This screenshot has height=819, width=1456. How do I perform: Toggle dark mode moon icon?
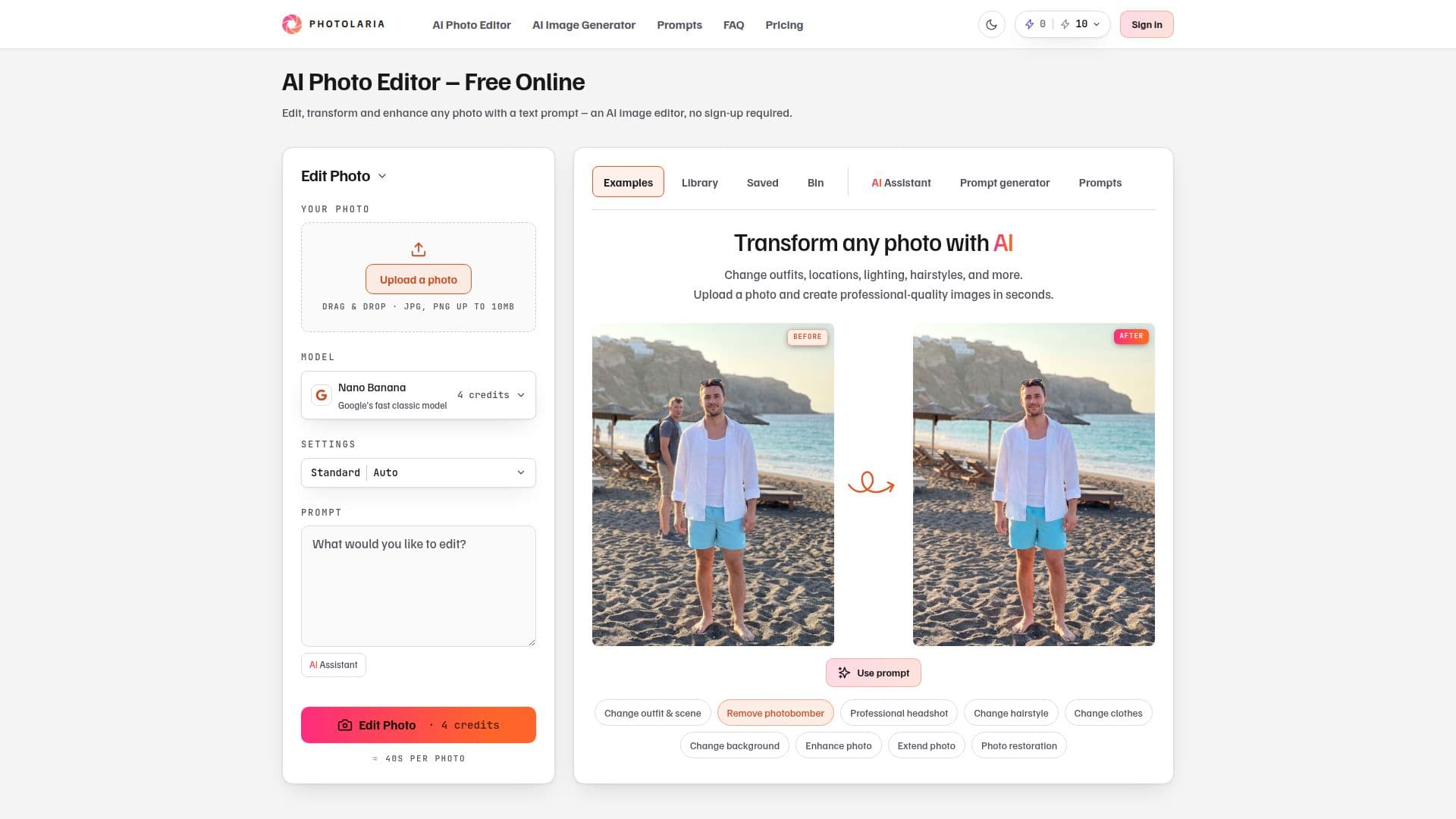[x=991, y=24]
